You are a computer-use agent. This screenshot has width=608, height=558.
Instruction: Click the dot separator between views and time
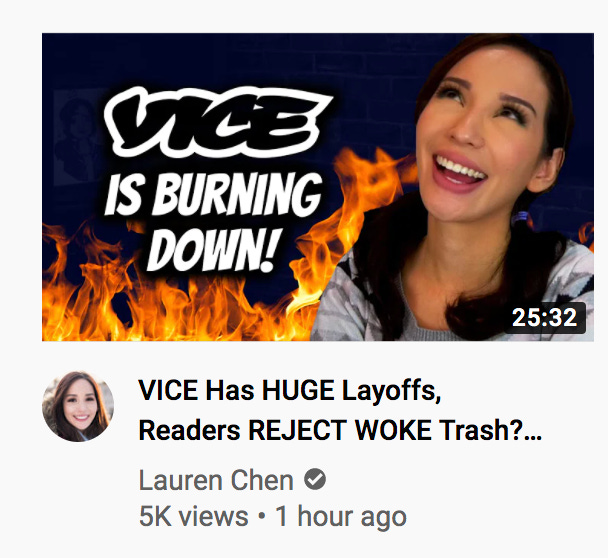click(262, 516)
